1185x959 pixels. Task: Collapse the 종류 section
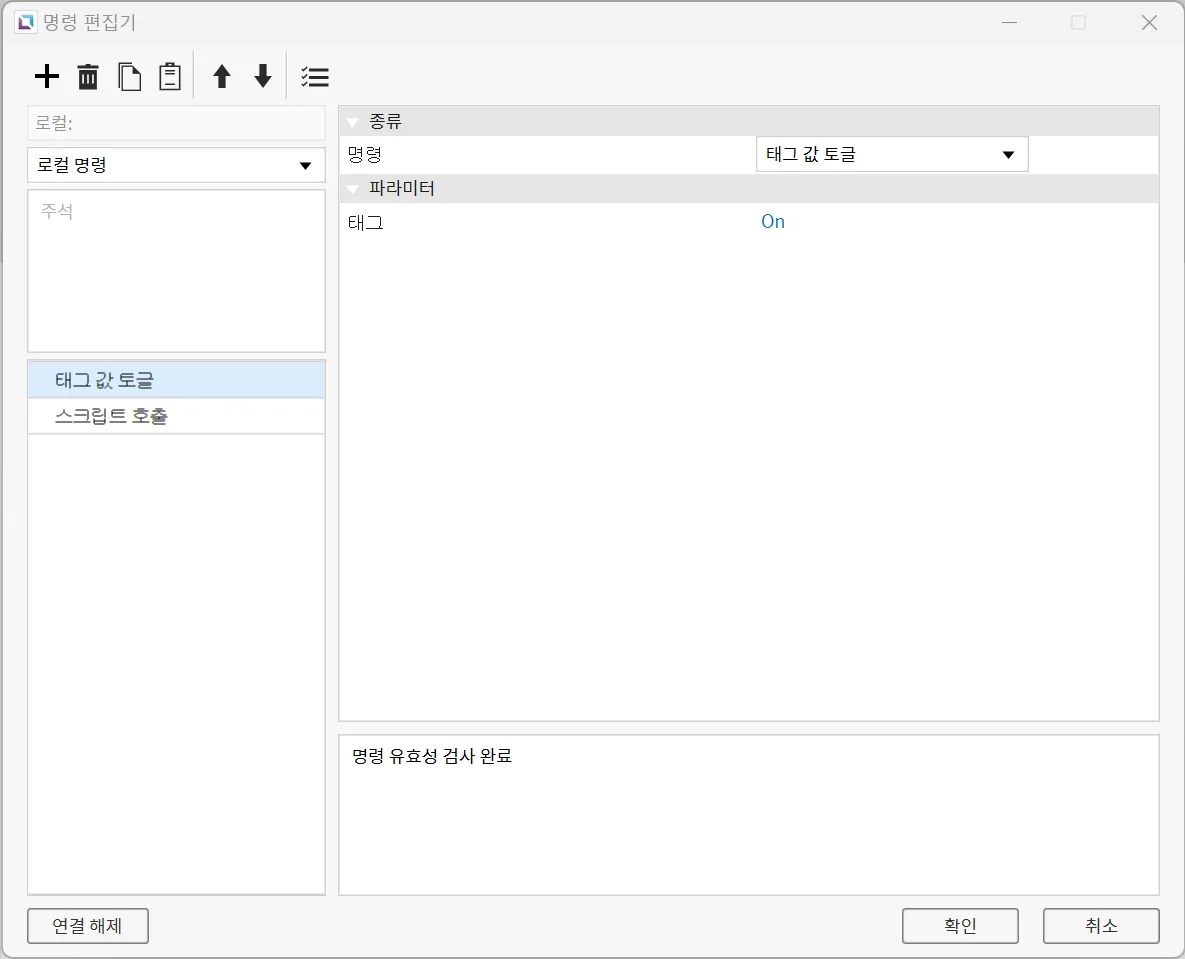coord(353,122)
